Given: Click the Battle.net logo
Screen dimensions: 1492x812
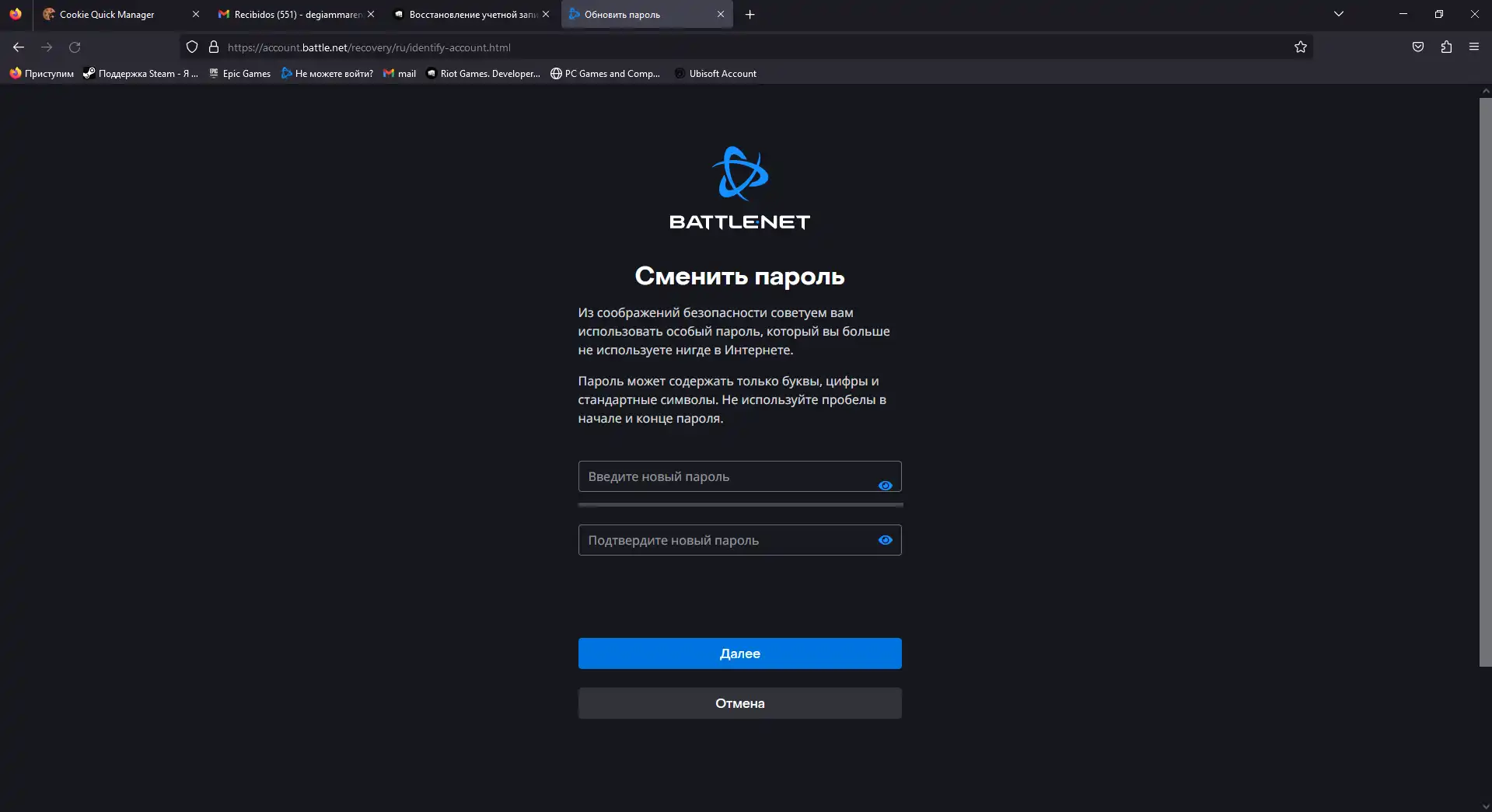Looking at the screenshot, I should [x=739, y=188].
